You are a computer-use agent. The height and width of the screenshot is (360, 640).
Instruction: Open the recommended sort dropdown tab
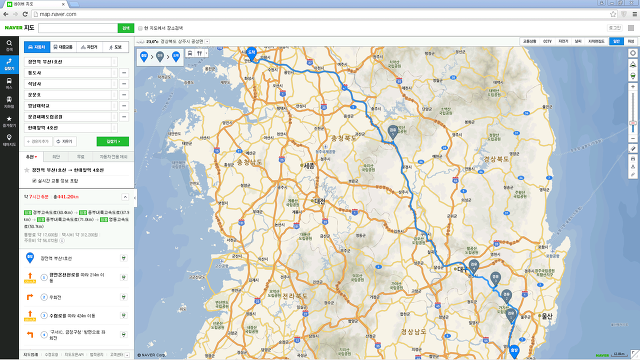coord(31,157)
